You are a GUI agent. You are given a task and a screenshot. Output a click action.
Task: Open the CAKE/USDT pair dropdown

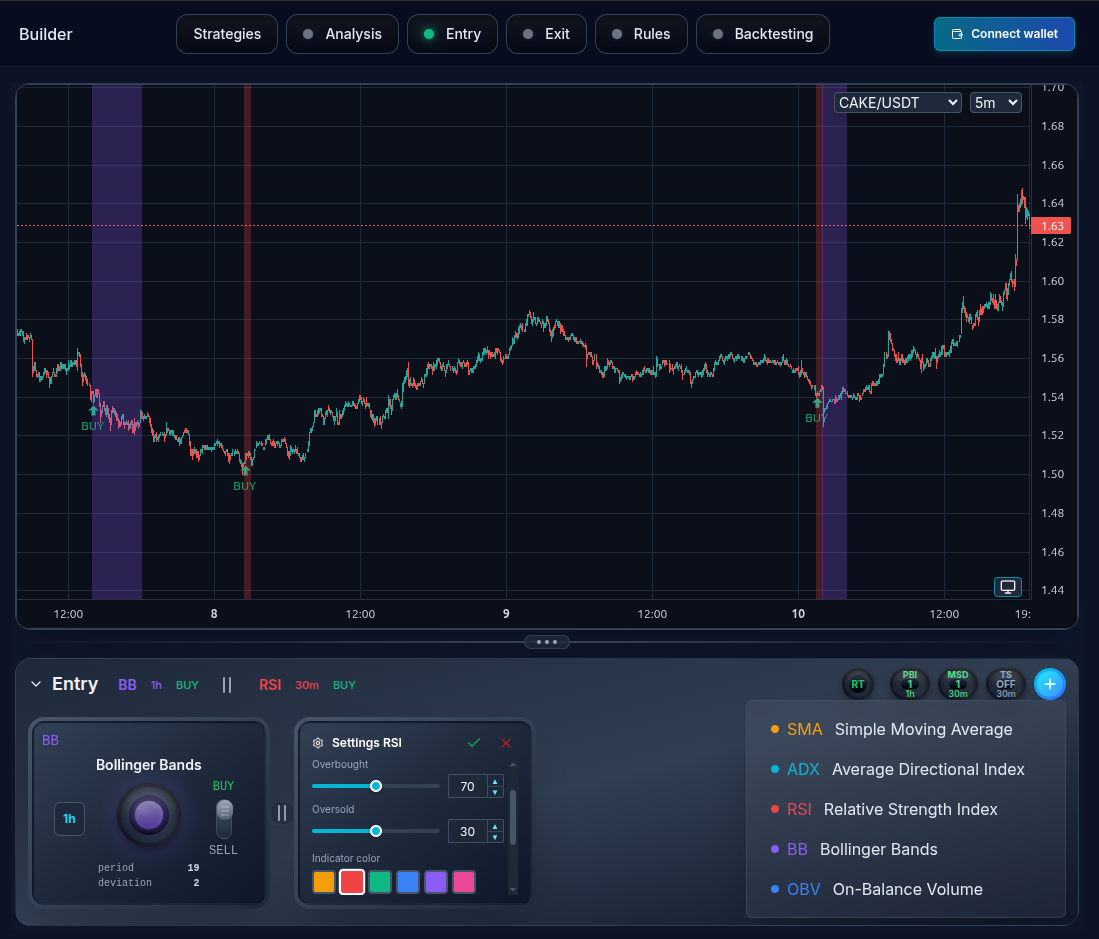coord(898,103)
